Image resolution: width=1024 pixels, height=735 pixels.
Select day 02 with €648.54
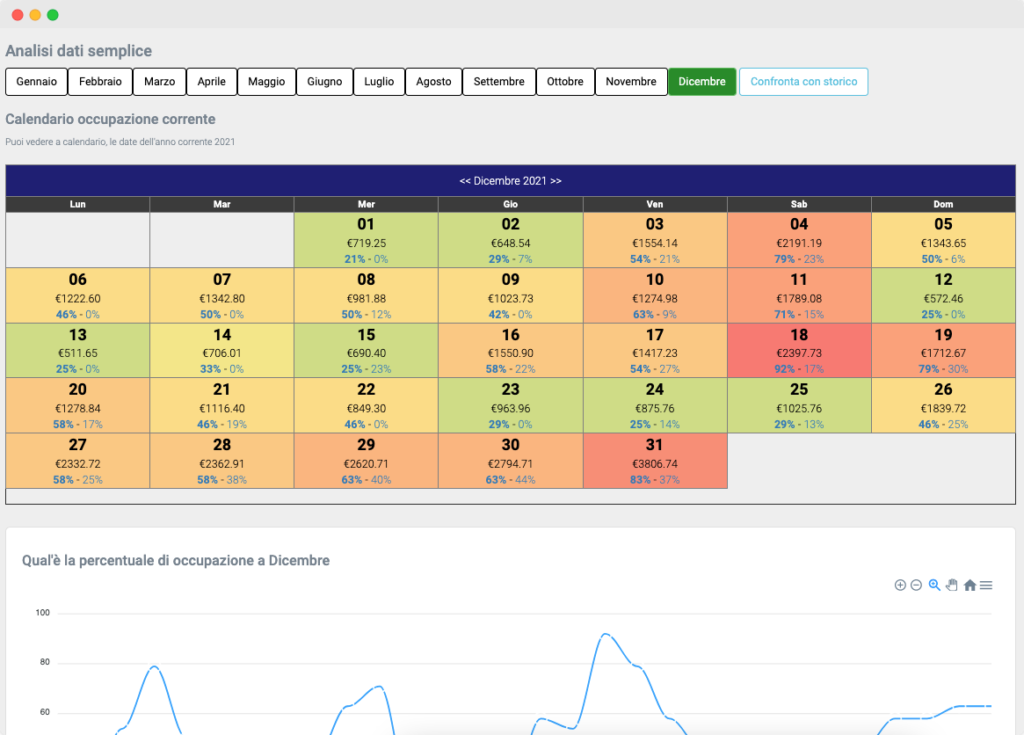510,240
